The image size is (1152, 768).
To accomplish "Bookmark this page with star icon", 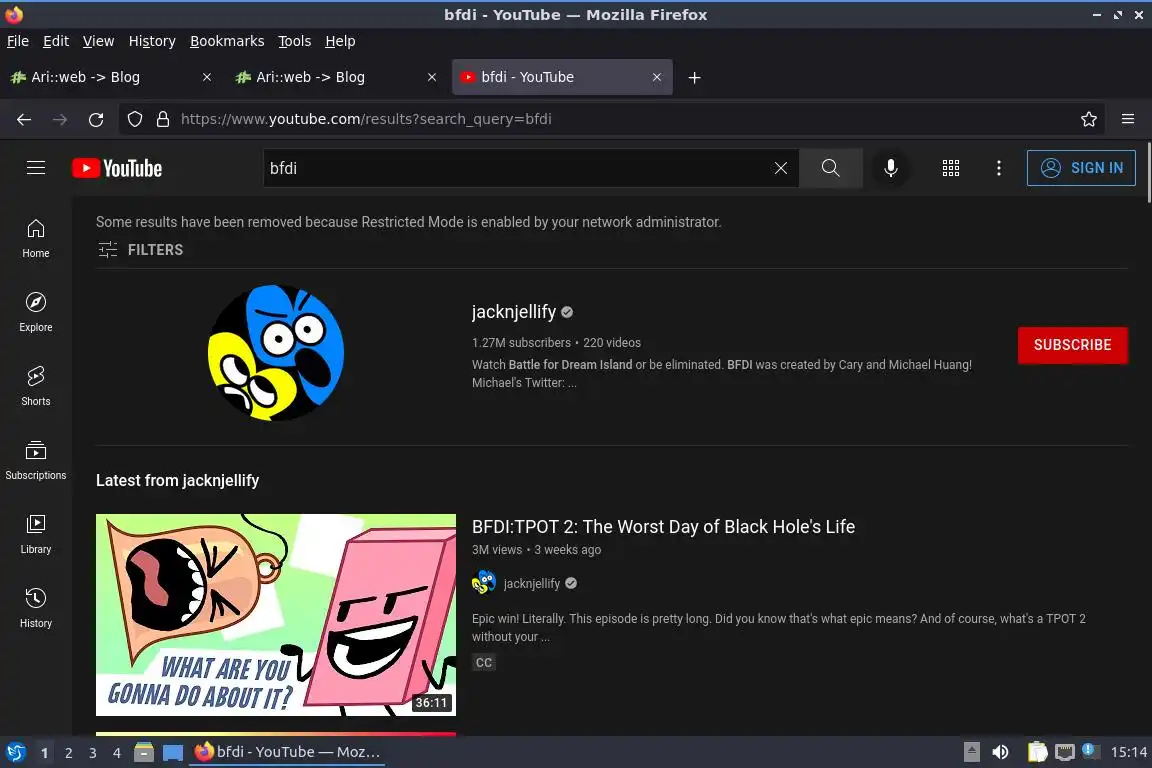I will tap(1089, 119).
